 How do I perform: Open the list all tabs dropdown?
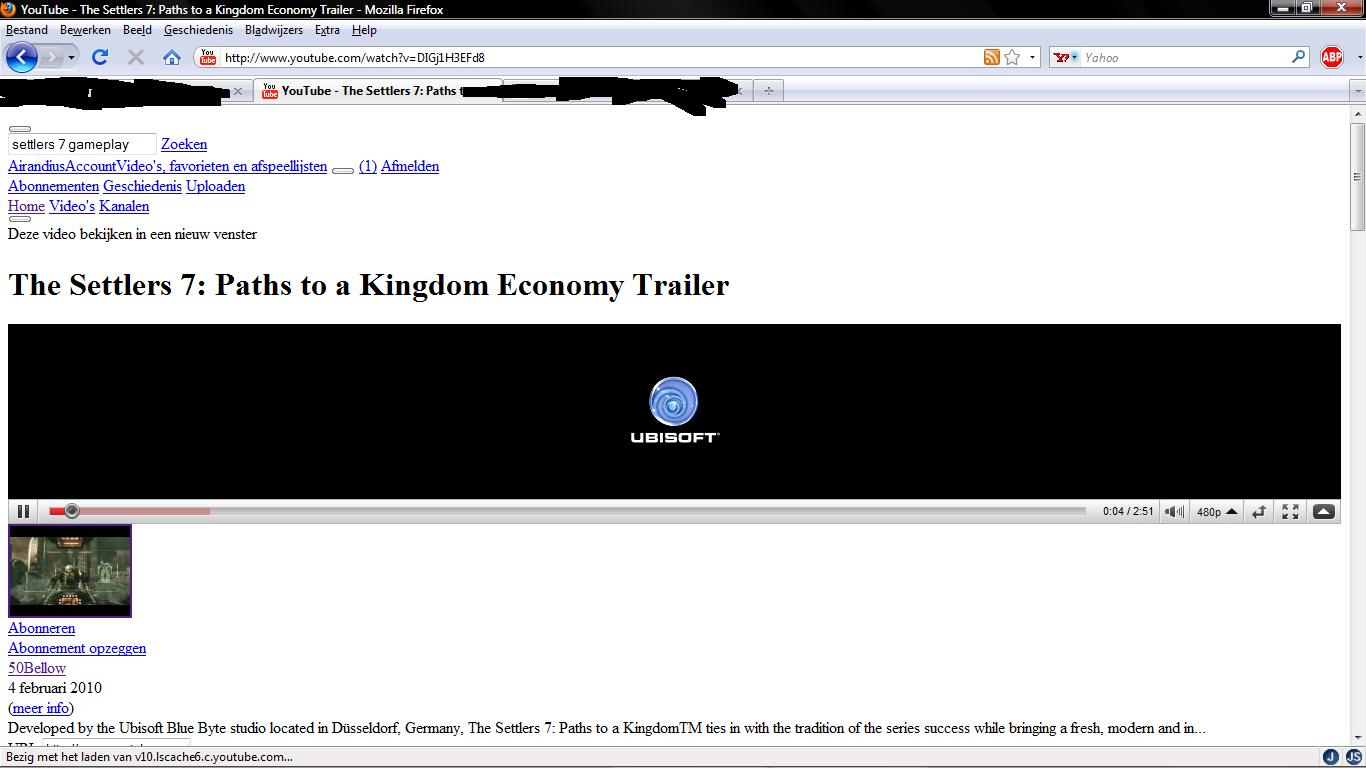[x=1357, y=91]
